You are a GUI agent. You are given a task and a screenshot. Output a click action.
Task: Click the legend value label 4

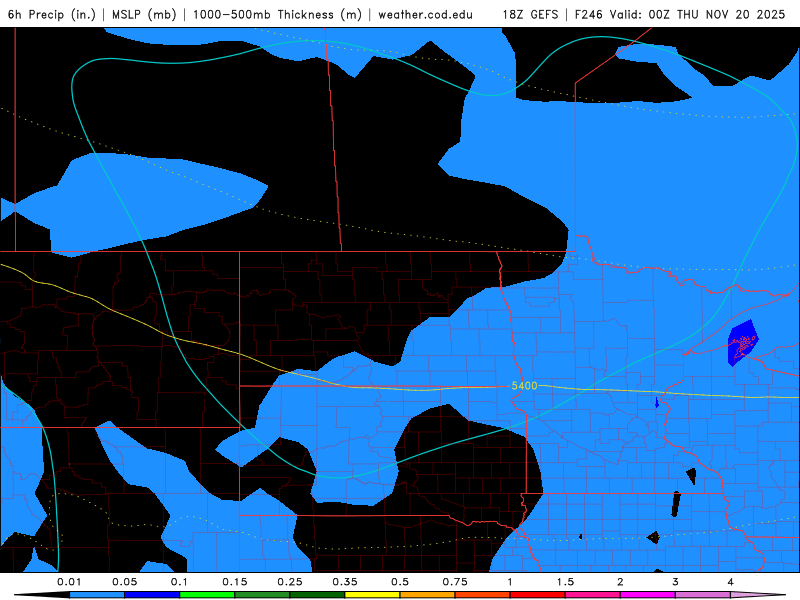[731, 582]
